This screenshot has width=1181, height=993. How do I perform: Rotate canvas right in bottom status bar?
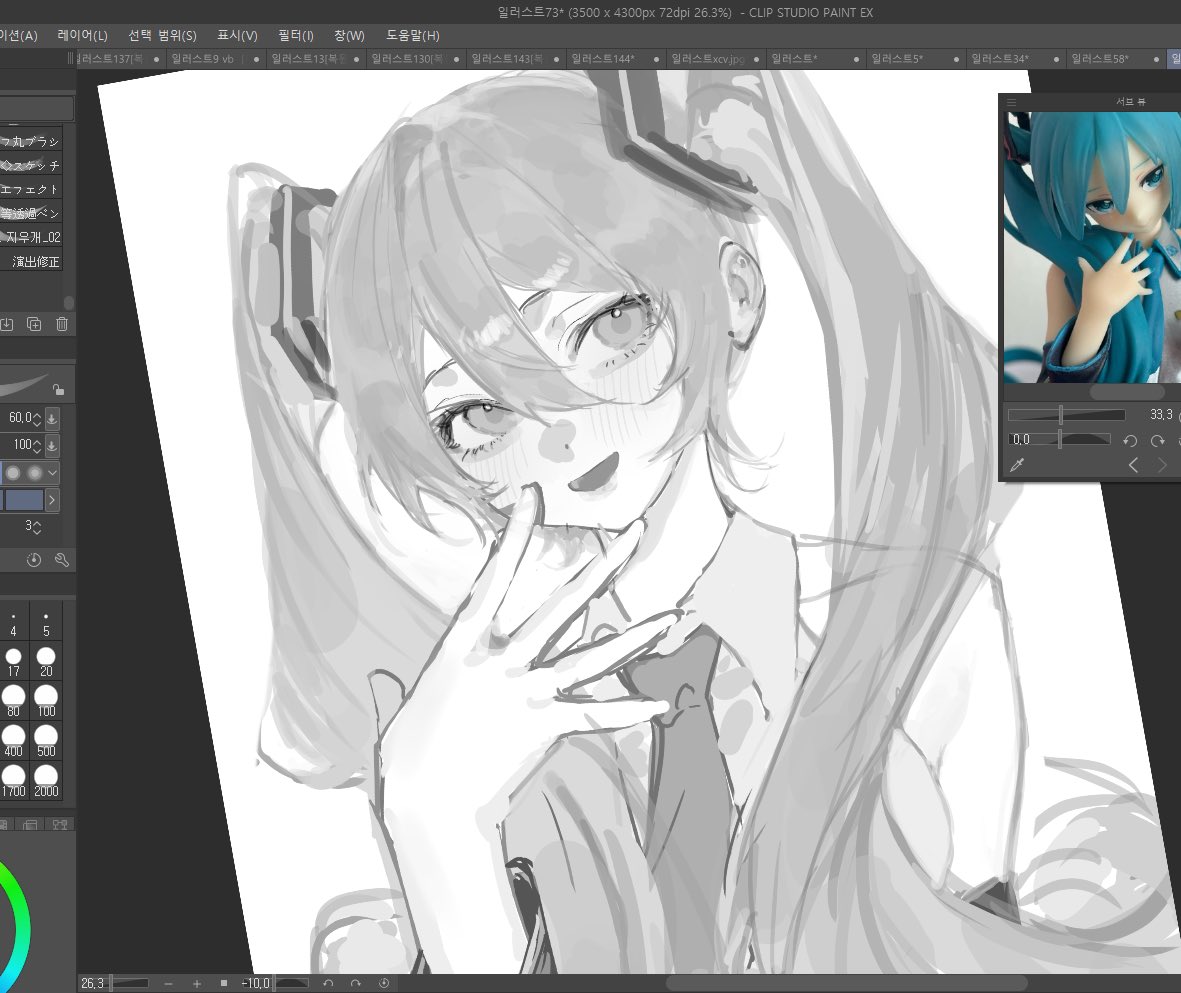click(x=356, y=983)
